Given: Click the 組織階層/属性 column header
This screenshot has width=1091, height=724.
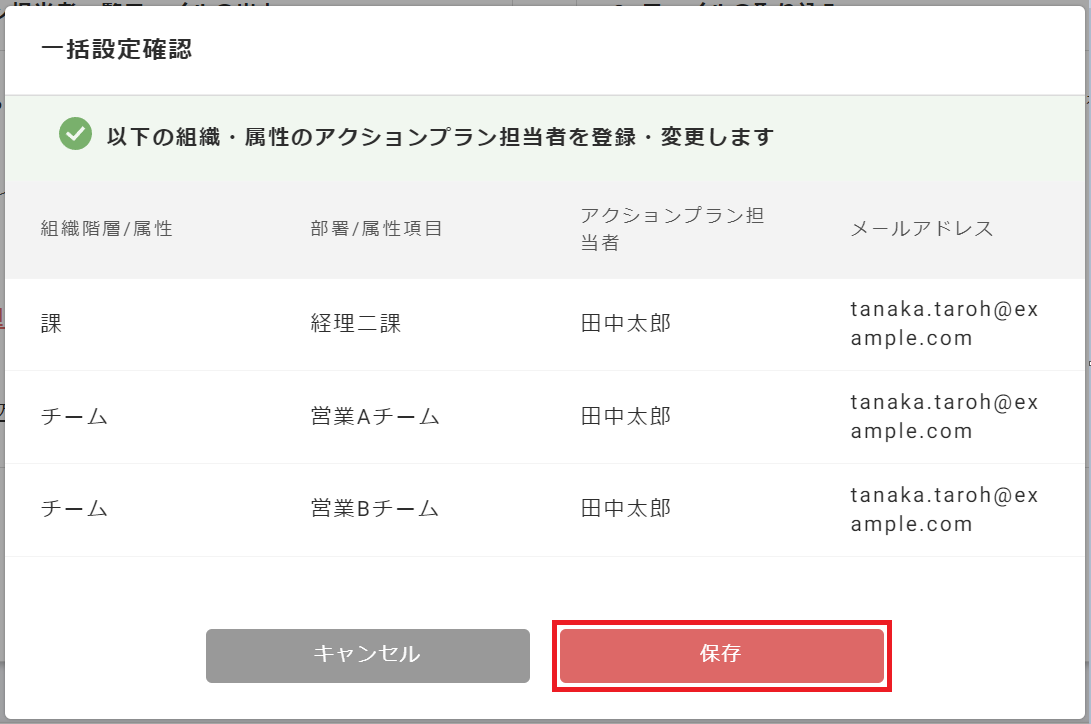Looking at the screenshot, I should click(x=106, y=229).
